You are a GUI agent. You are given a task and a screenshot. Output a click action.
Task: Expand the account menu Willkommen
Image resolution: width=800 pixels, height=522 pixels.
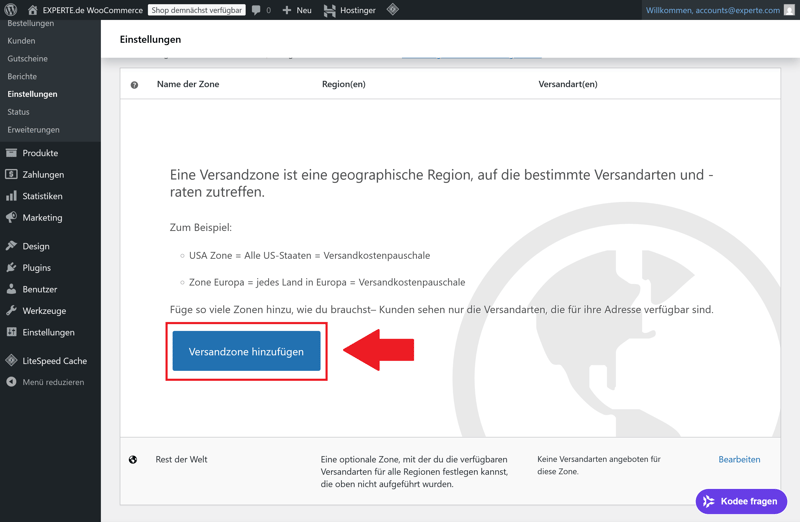point(712,10)
